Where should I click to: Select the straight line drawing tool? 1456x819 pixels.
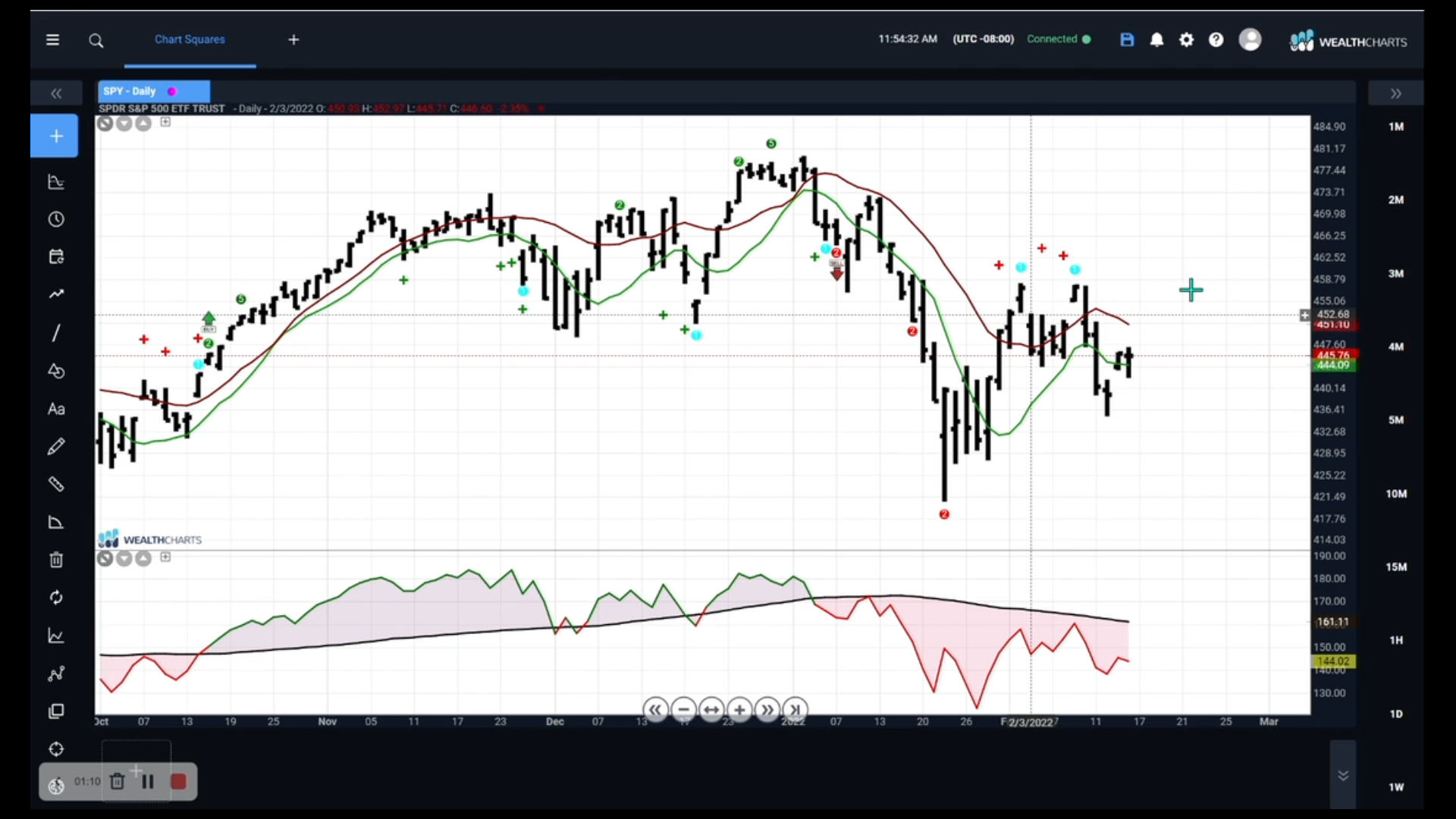(55, 333)
